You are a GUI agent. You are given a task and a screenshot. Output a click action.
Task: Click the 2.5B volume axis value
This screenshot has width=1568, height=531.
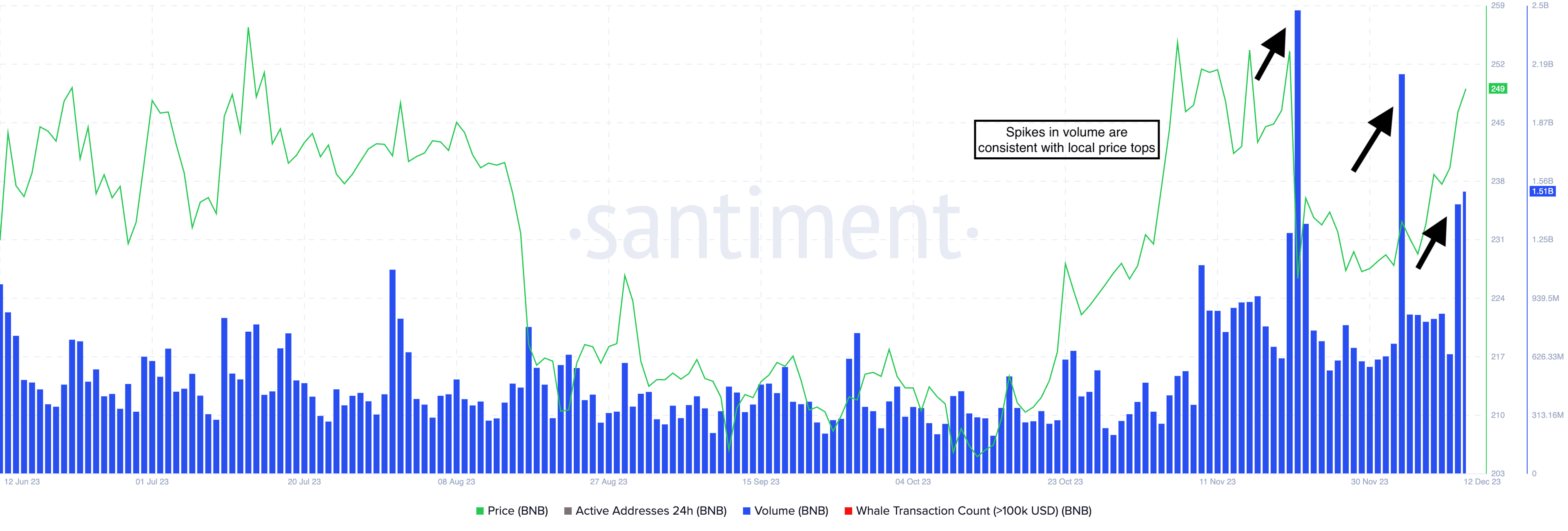[1540, 5]
